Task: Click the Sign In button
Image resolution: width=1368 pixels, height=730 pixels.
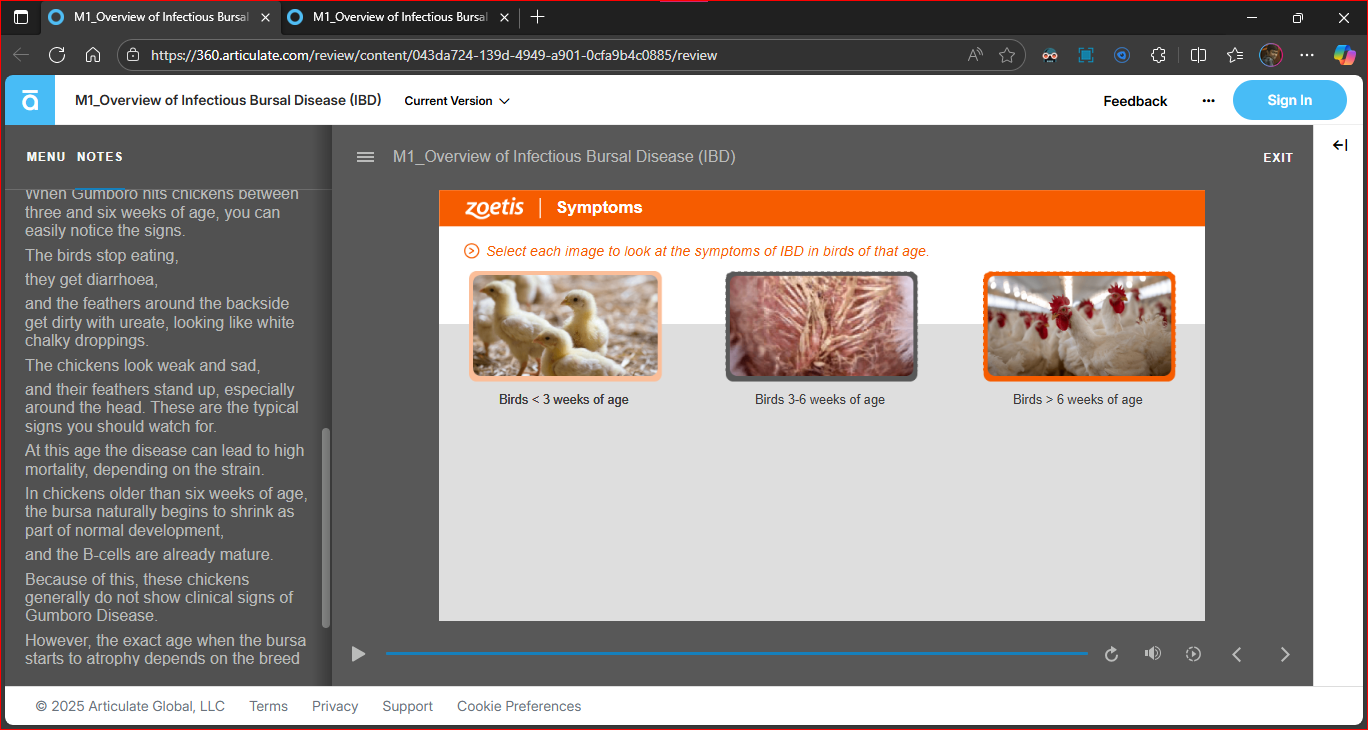Action: [1289, 100]
